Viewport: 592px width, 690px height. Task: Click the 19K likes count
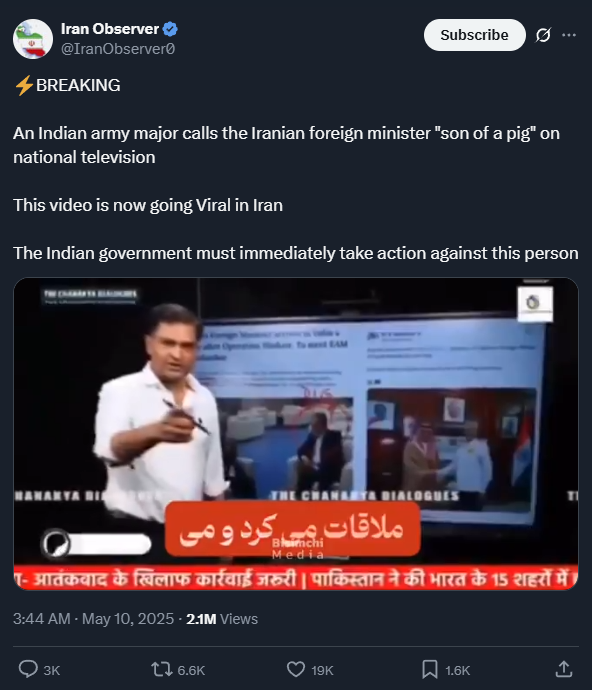(x=322, y=670)
